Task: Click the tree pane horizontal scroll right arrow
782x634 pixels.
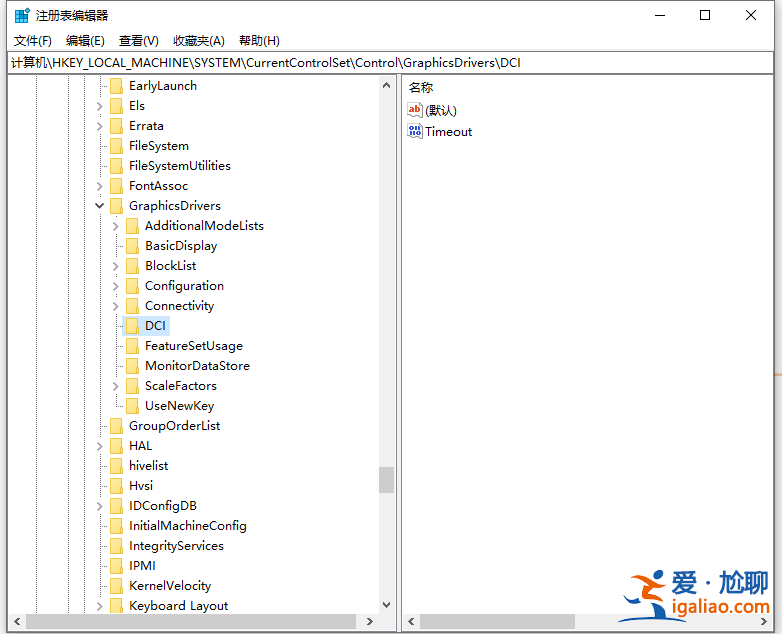Action: pos(370,622)
